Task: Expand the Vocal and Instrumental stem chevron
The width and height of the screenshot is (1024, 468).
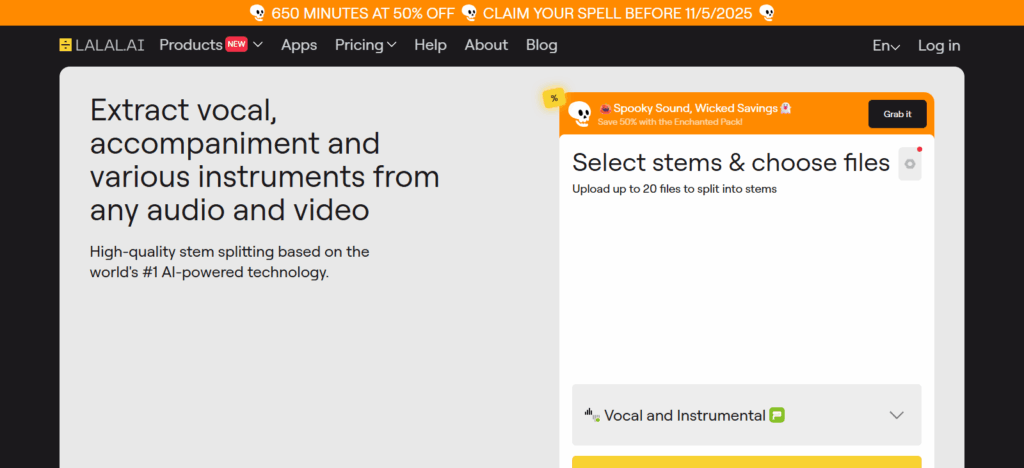Action: coord(896,415)
